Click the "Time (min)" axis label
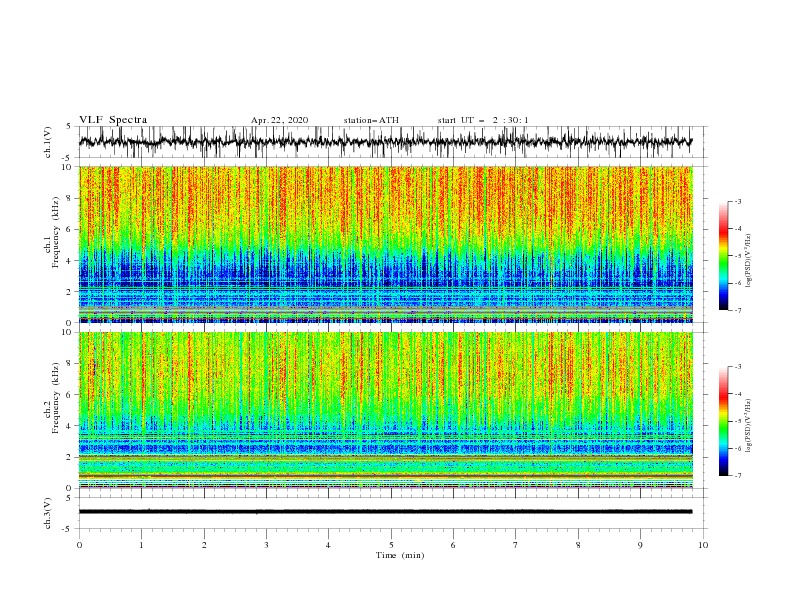This screenshot has width=792, height=612. [400, 555]
